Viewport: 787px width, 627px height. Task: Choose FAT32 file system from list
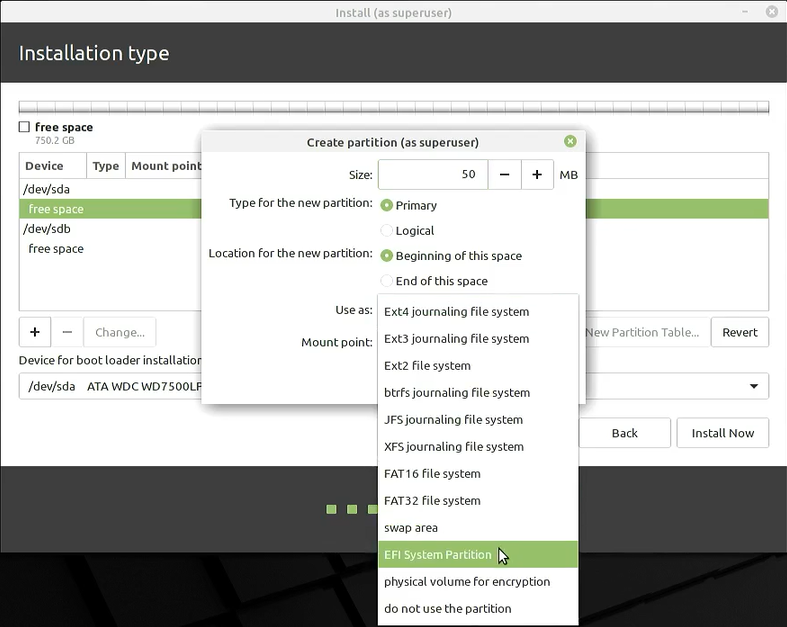(x=432, y=500)
